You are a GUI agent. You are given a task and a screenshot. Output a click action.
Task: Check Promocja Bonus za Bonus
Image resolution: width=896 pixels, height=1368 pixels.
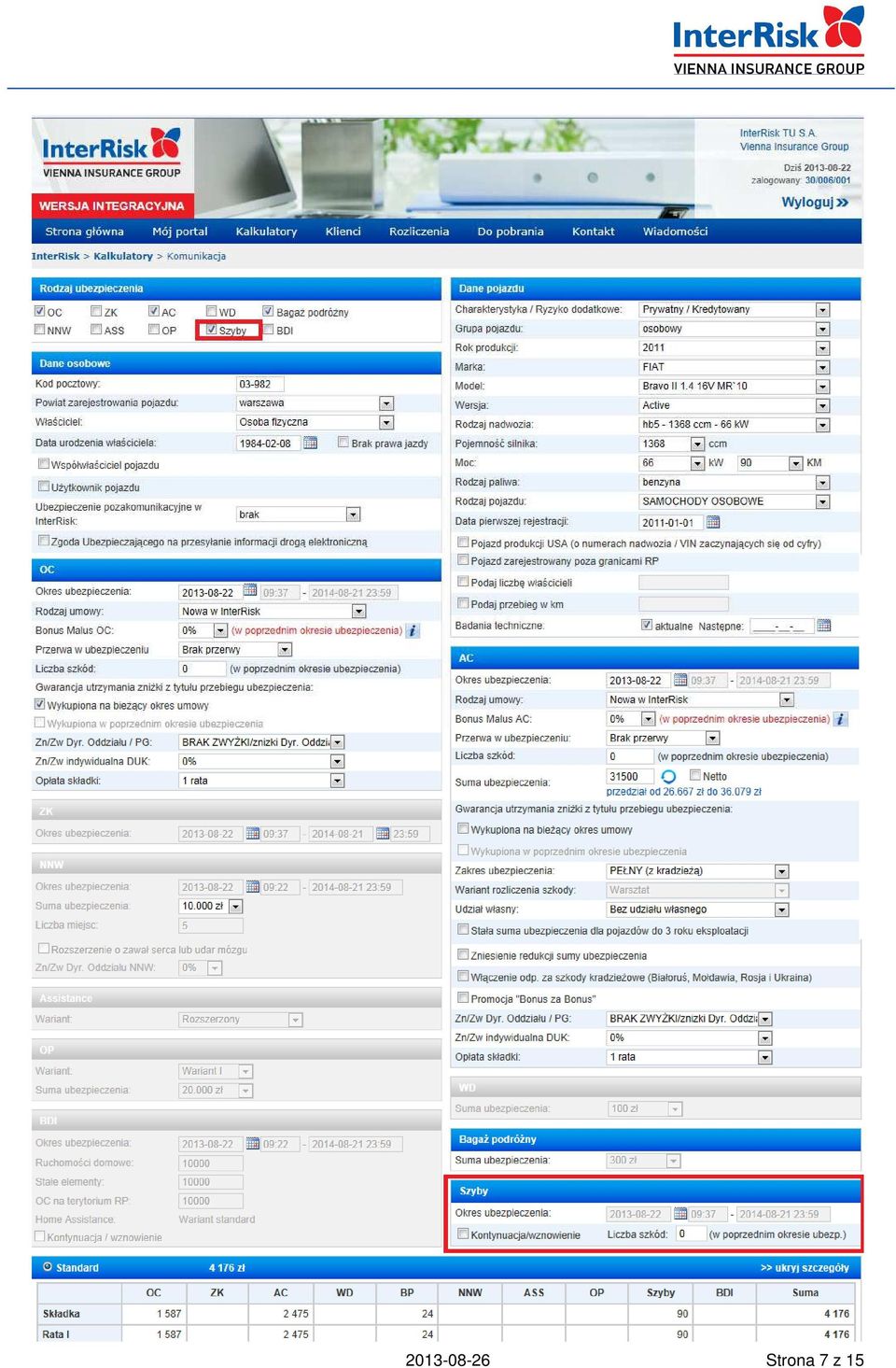coord(463,998)
